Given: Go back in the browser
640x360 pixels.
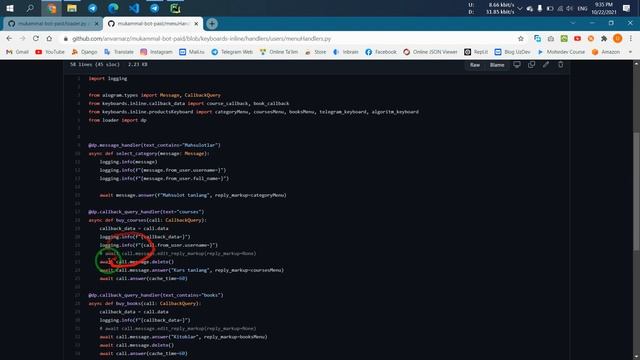Looking at the screenshot, I should coord(9,38).
